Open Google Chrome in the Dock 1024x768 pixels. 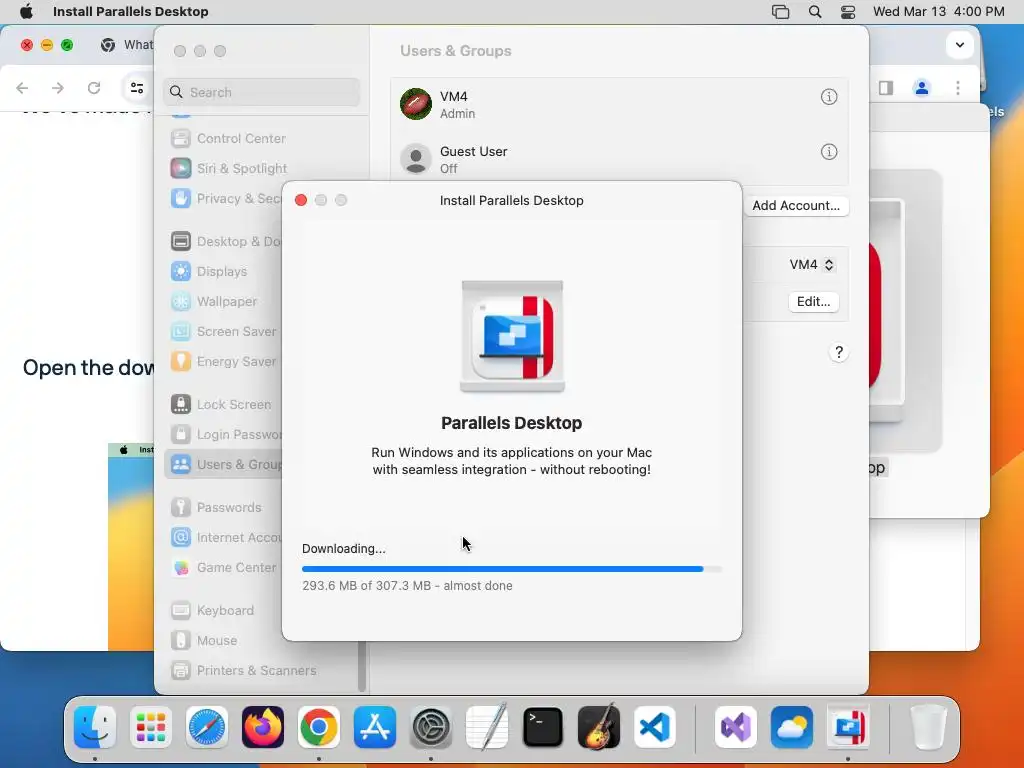coord(319,727)
